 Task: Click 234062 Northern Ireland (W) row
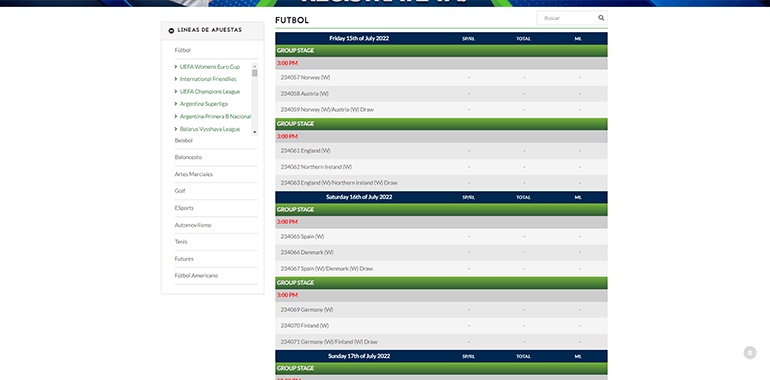click(x=441, y=167)
